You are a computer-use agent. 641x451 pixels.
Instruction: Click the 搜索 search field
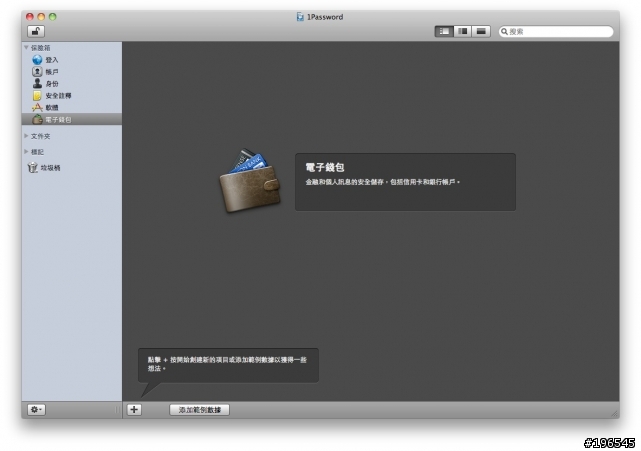tap(556, 31)
